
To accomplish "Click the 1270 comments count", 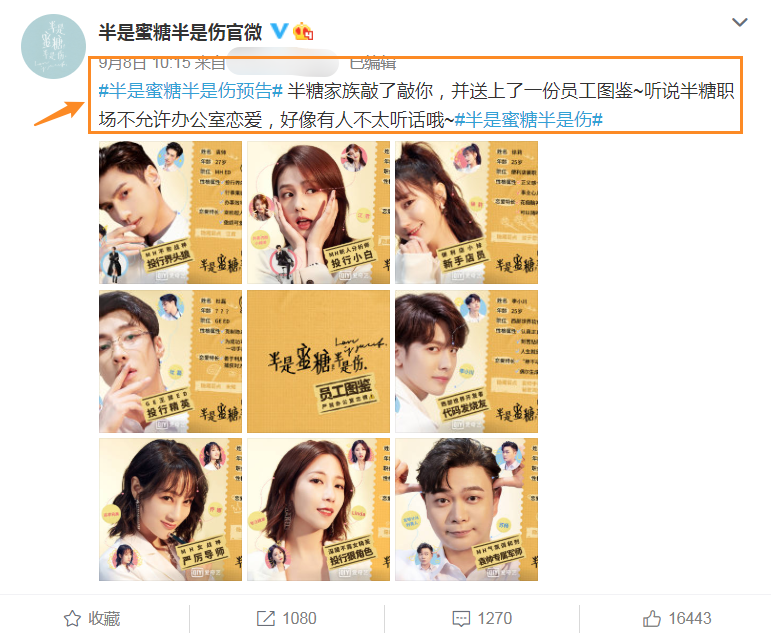I will 495,618.
